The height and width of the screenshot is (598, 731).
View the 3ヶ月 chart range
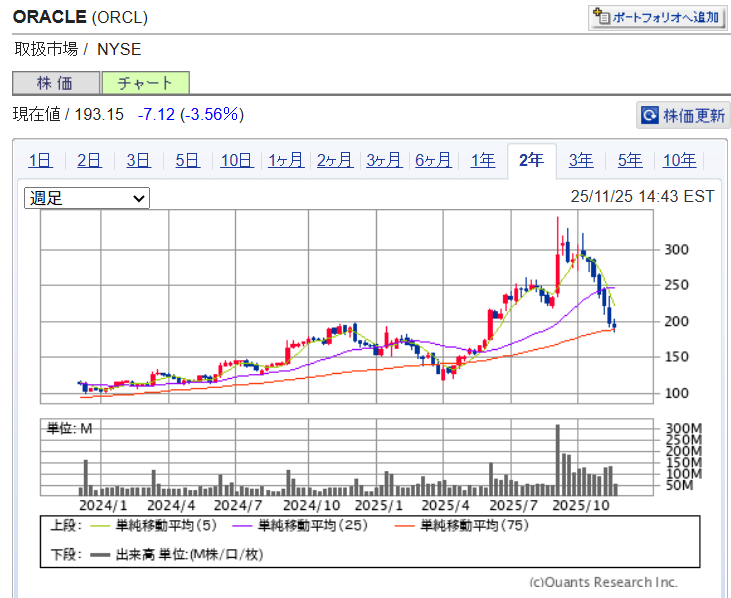point(384,160)
